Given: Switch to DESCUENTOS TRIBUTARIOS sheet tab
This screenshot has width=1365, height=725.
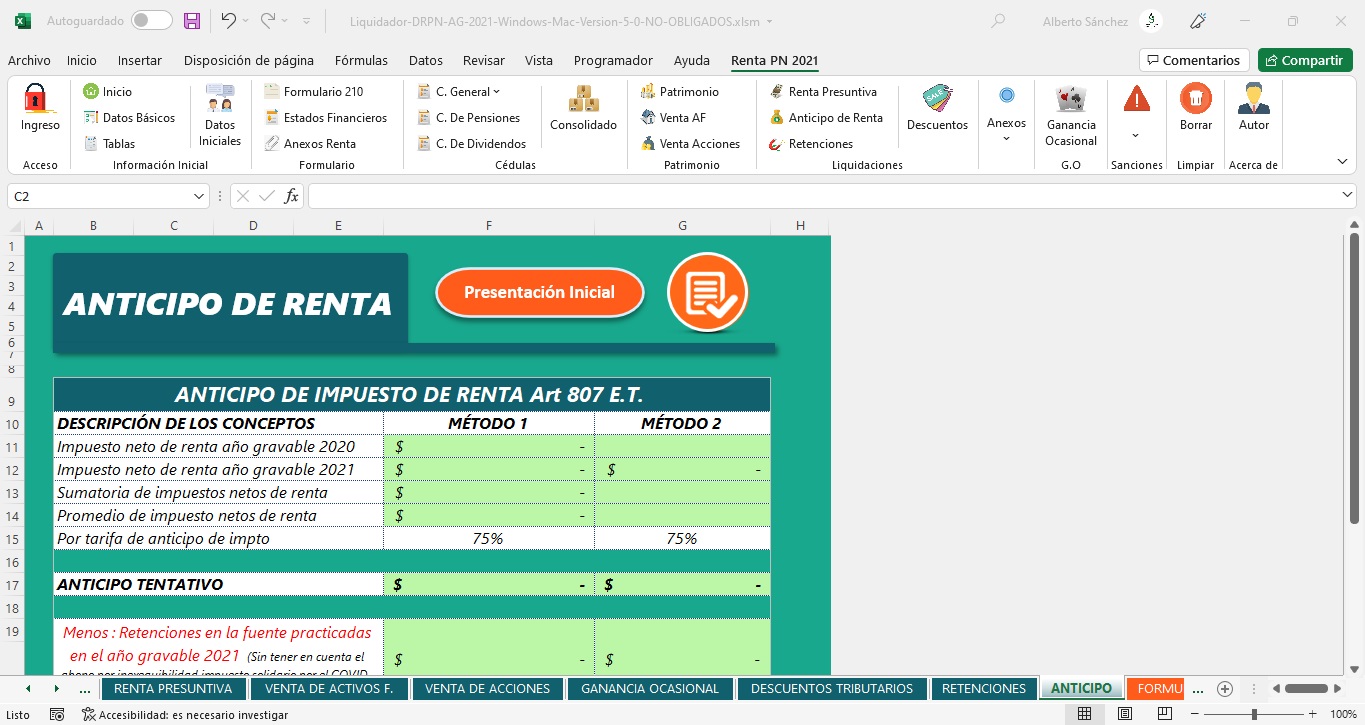Looking at the screenshot, I should (832, 688).
